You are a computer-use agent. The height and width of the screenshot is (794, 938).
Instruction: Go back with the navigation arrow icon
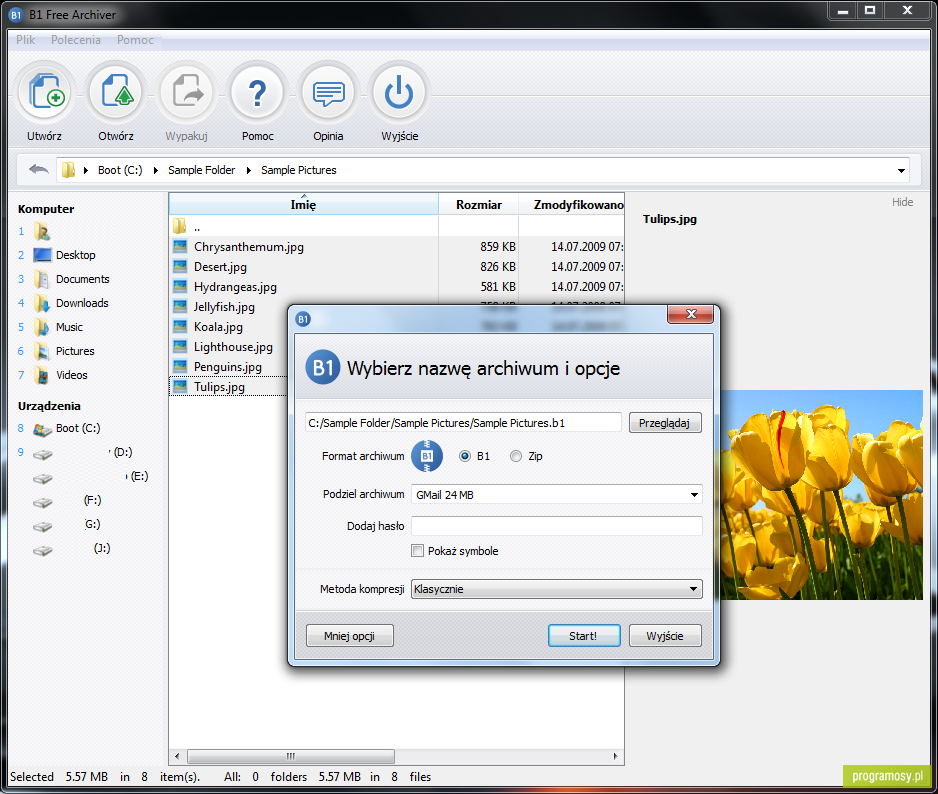pos(39,170)
